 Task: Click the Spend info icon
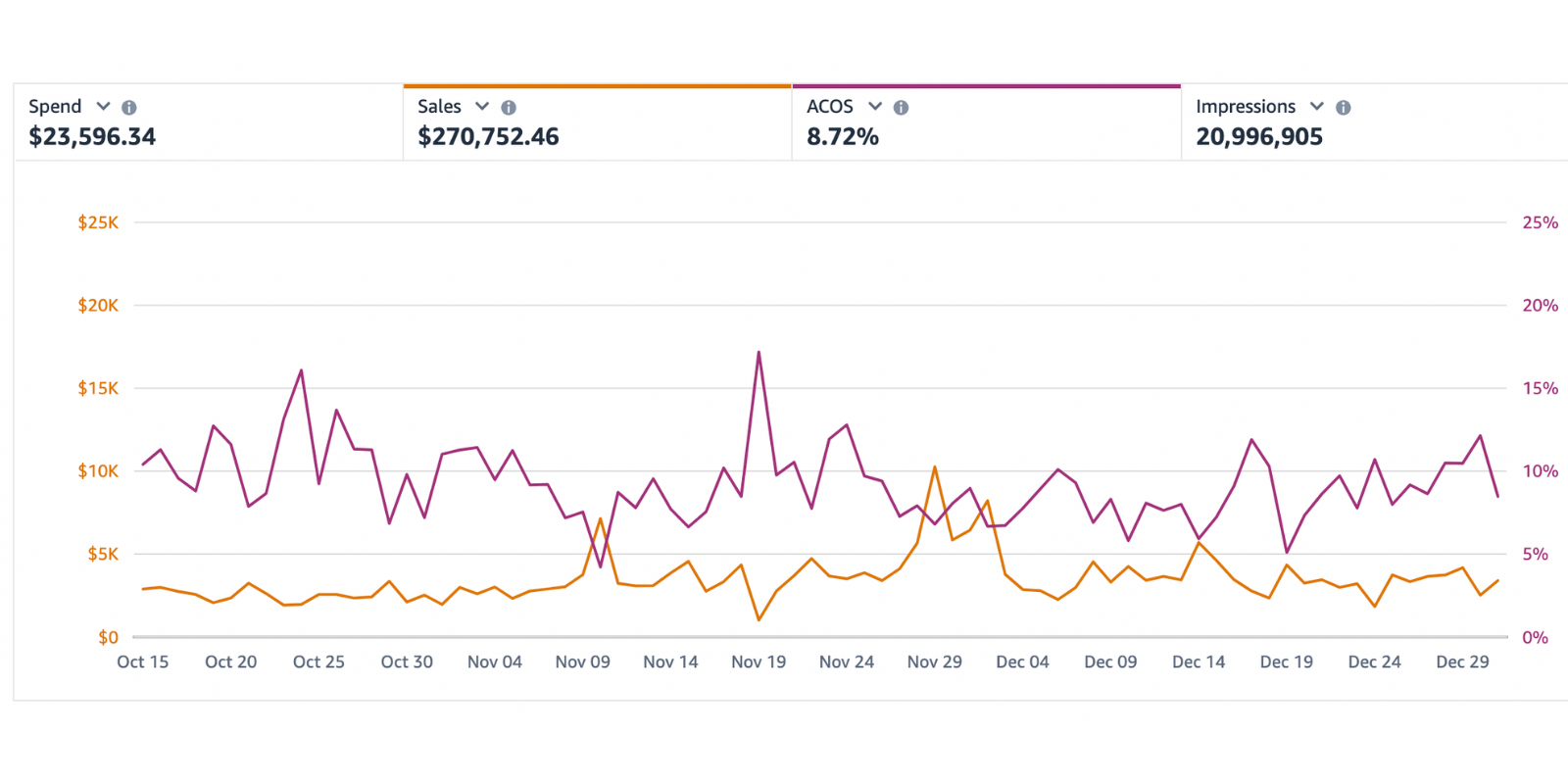click(x=129, y=108)
